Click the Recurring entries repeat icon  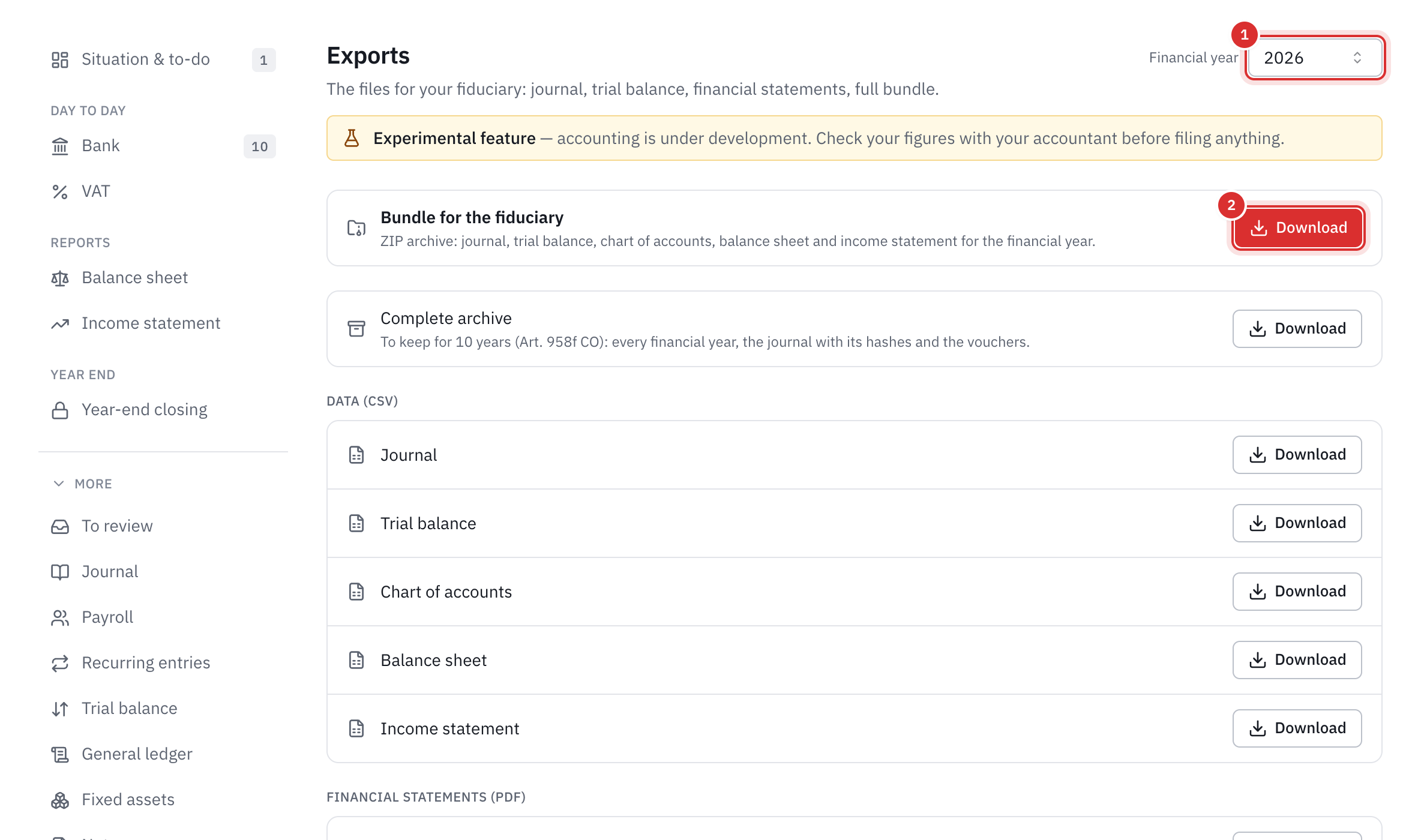[60, 663]
